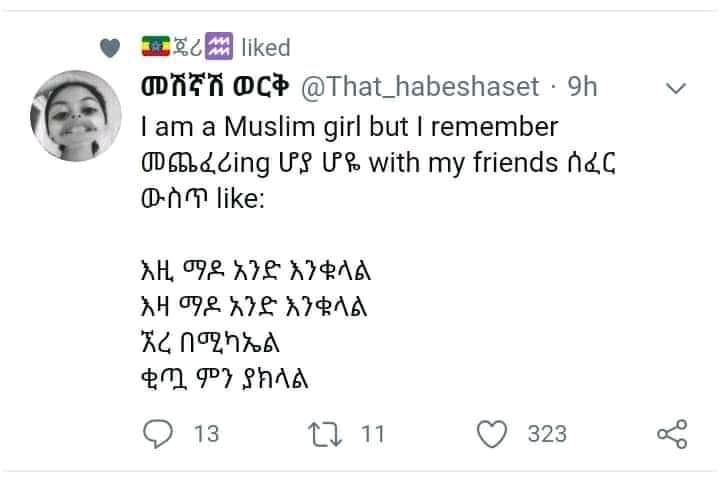This screenshot has height=487, width=720.
Task: Open the author's profile picture
Action: 76,116
